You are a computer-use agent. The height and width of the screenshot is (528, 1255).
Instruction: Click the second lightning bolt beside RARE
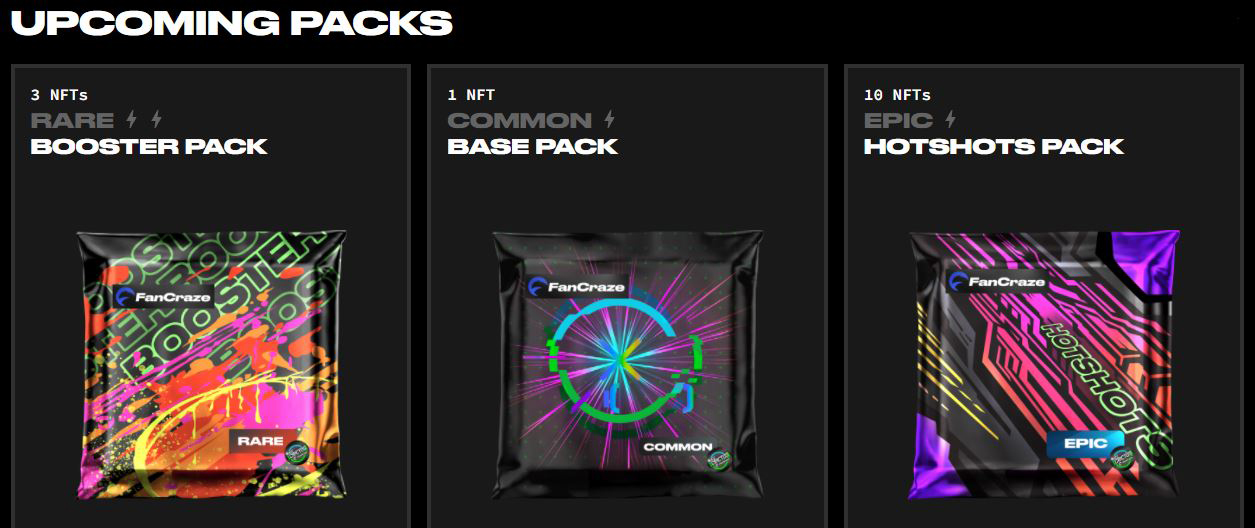(x=156, y=120)
